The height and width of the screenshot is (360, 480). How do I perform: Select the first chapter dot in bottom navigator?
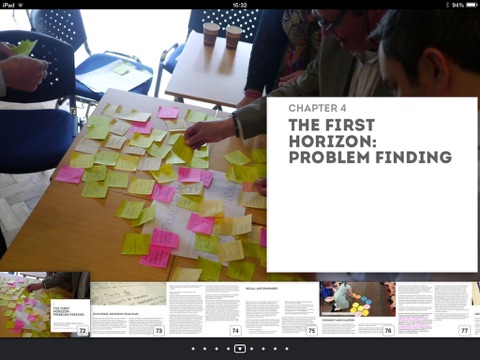click(193, 349)
